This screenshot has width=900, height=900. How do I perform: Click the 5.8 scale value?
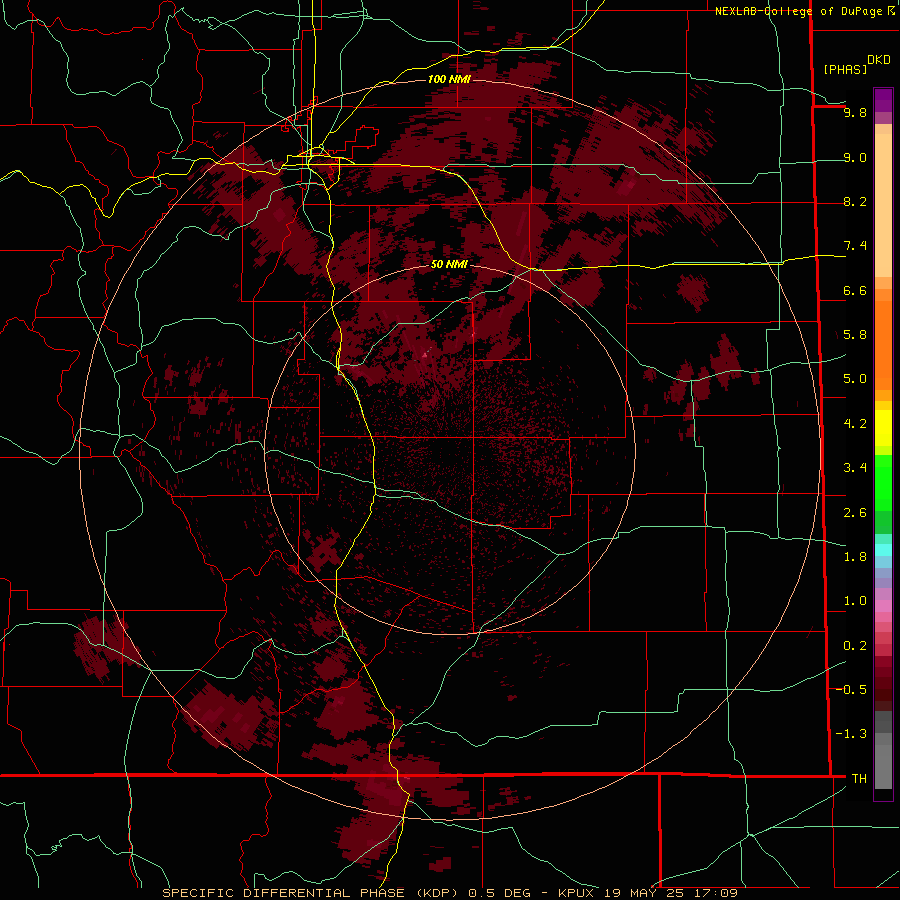point(855,334)
